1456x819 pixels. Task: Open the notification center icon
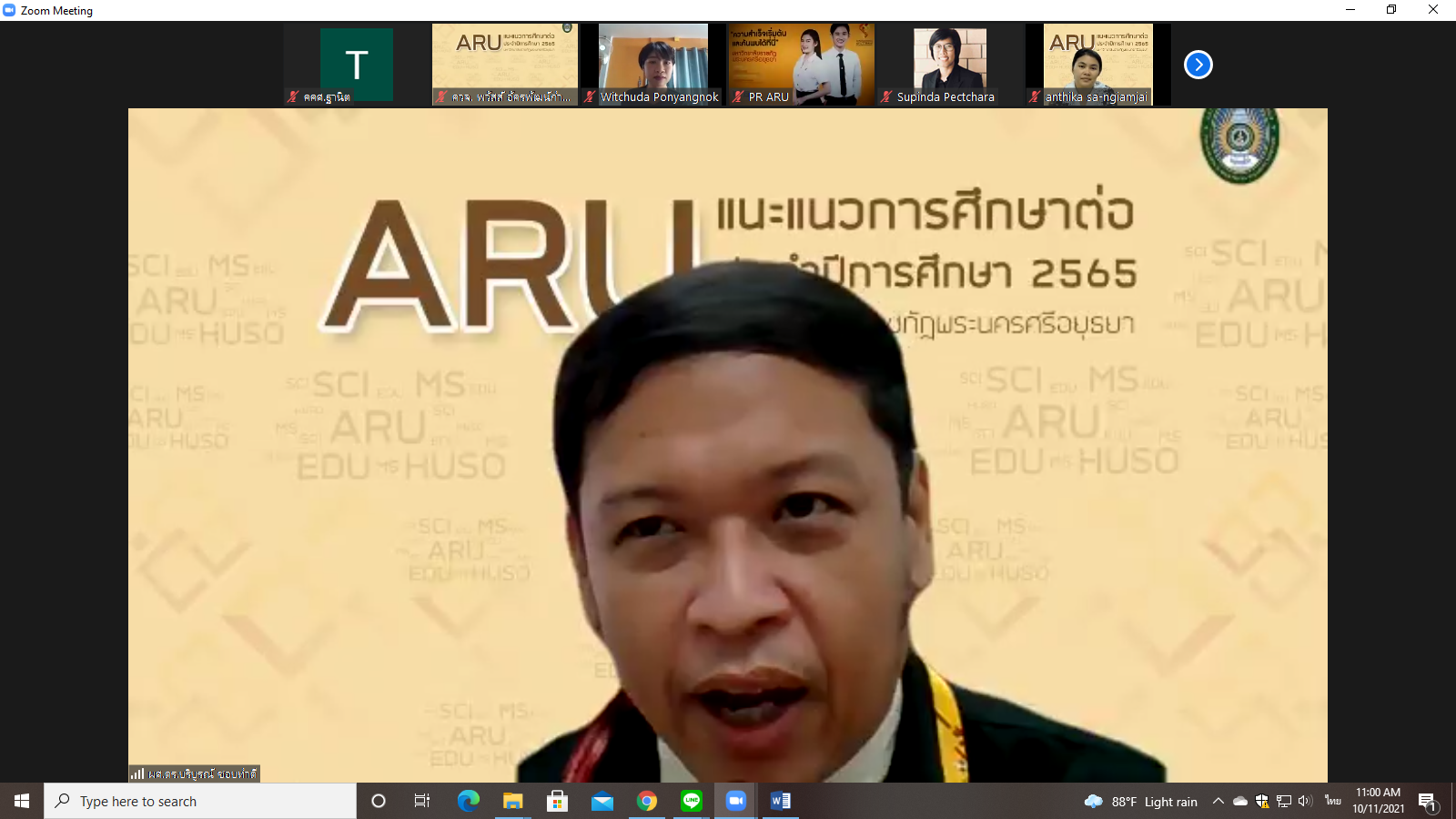click(x=1427, y=802)
